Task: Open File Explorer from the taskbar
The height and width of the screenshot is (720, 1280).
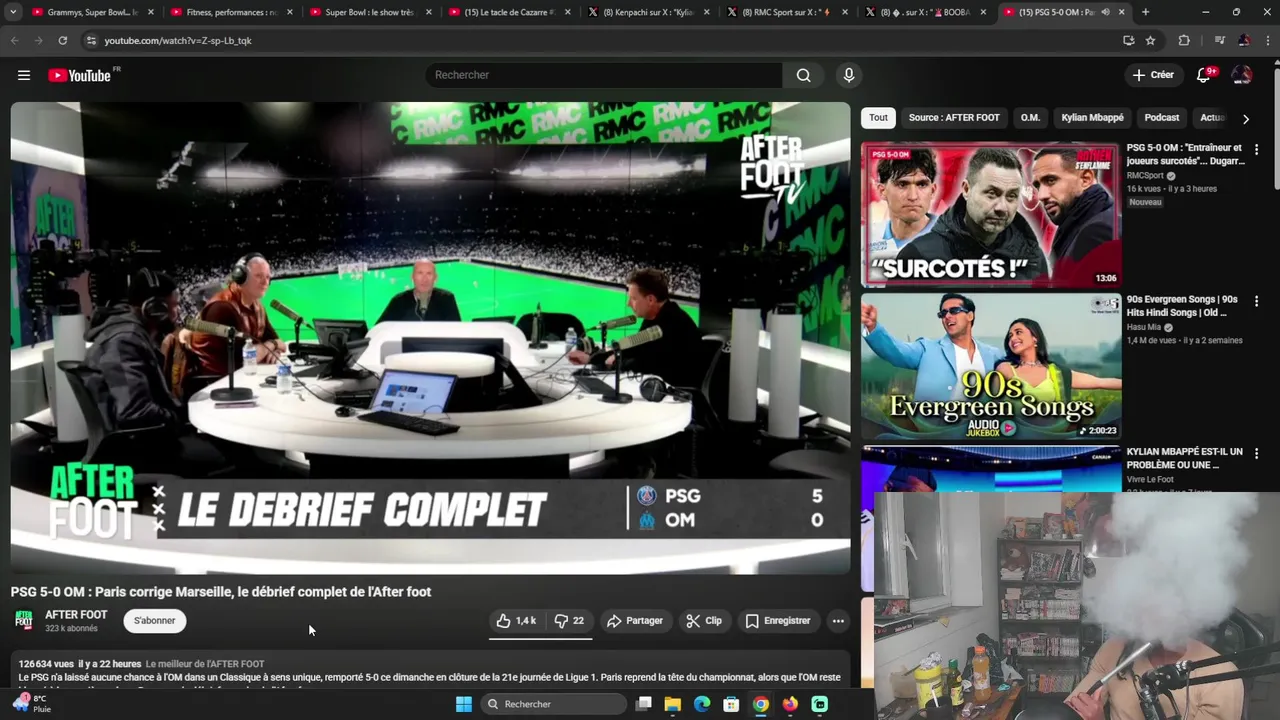Action: point(673,704)
